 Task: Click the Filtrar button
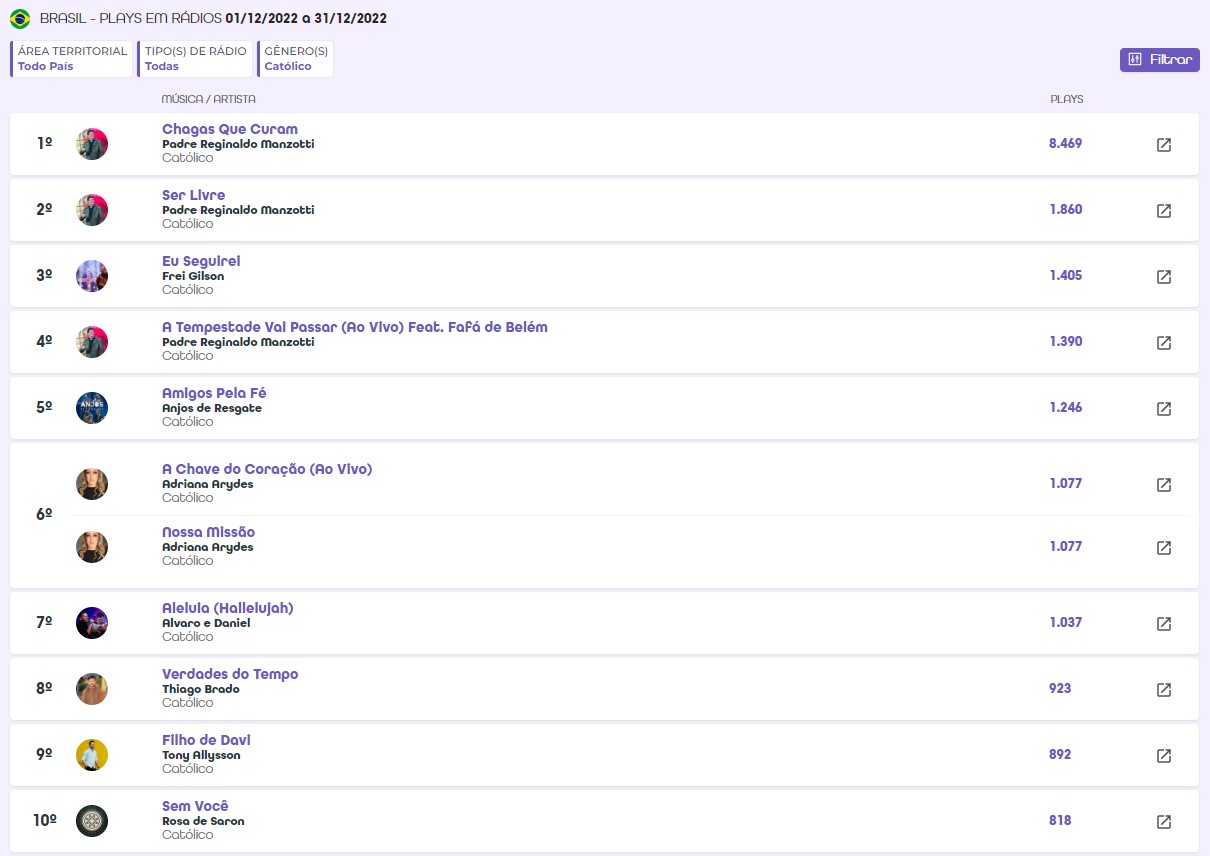pos(1160,60)
